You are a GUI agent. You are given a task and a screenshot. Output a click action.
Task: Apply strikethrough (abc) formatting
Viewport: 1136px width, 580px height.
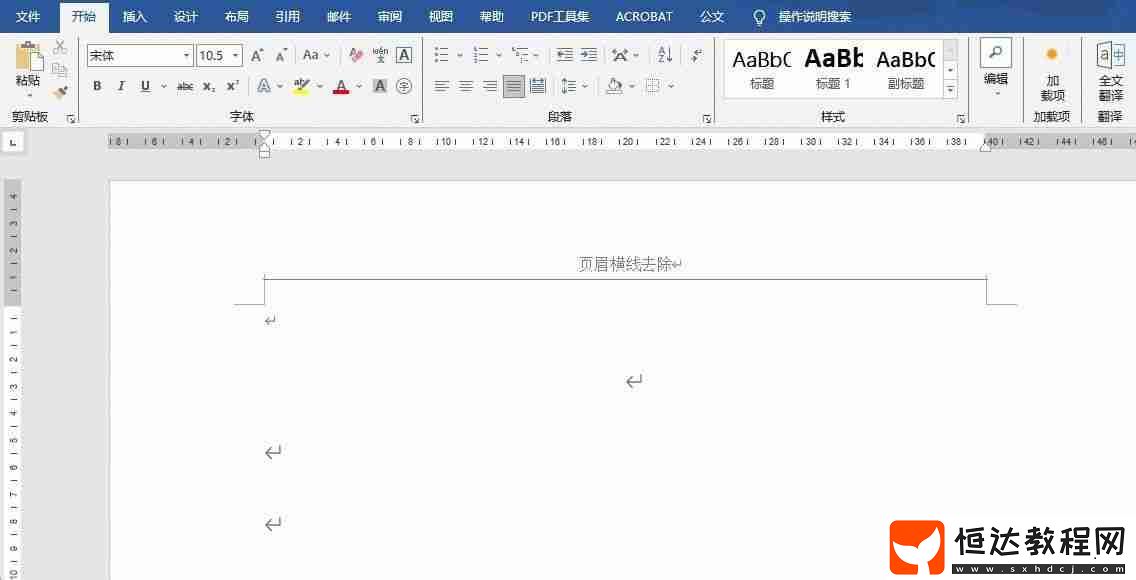[x=185, y=86]
